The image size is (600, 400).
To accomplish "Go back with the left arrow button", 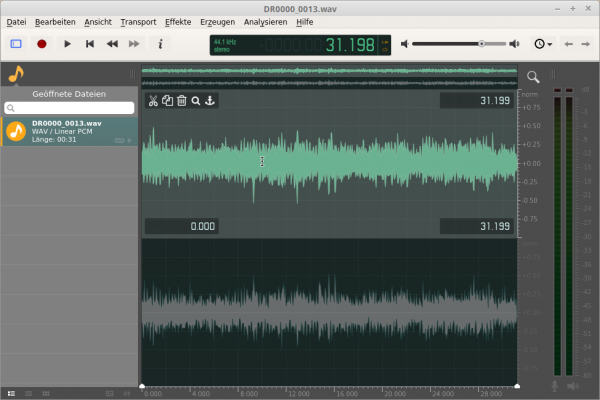I will [x=569, y=44].
